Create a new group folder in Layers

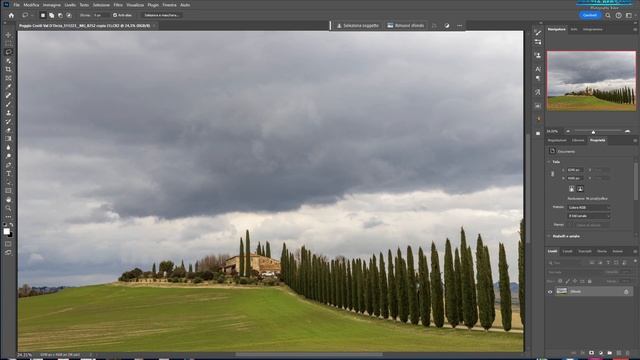[609, 353]
